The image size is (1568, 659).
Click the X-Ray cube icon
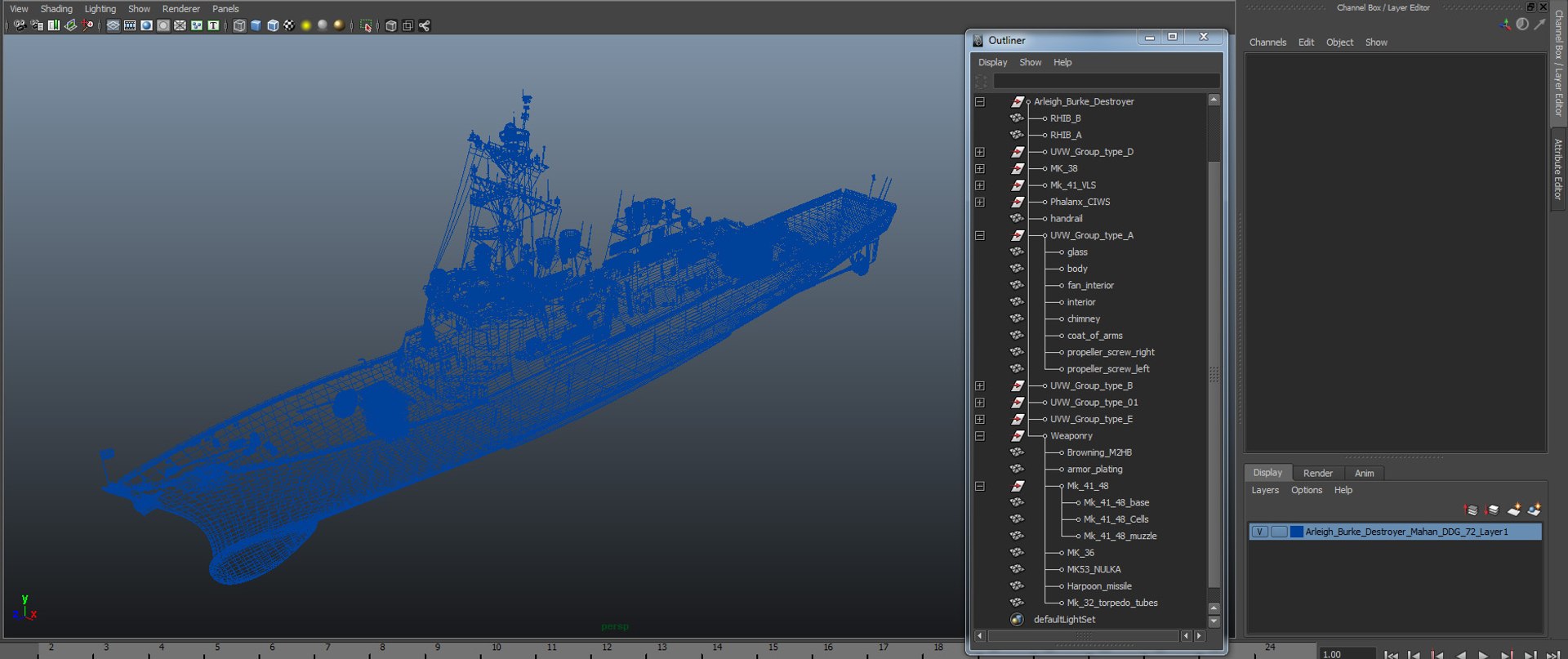tap(391, 25)
